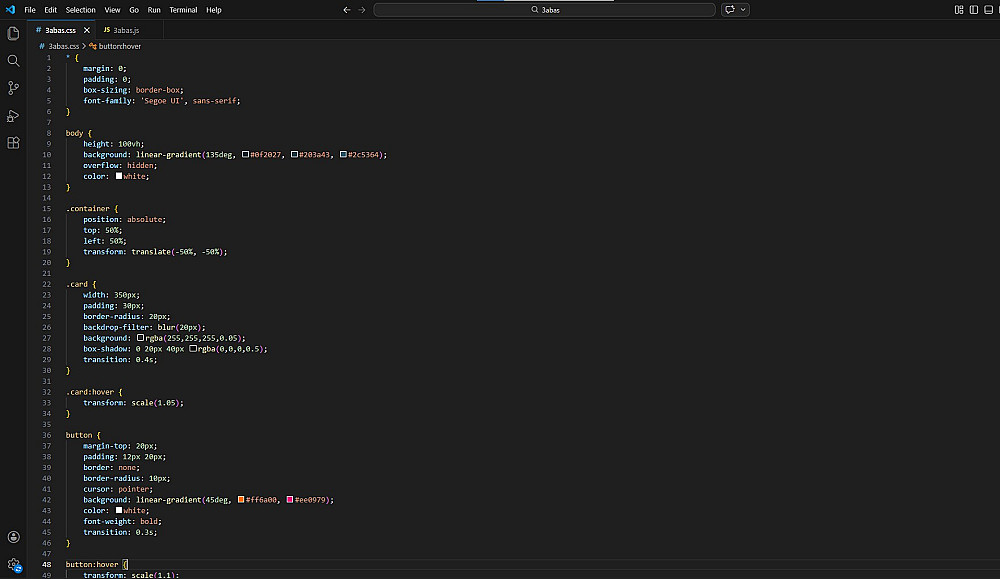
Task: Open the Terminal menu
Action: coord(183,10)
